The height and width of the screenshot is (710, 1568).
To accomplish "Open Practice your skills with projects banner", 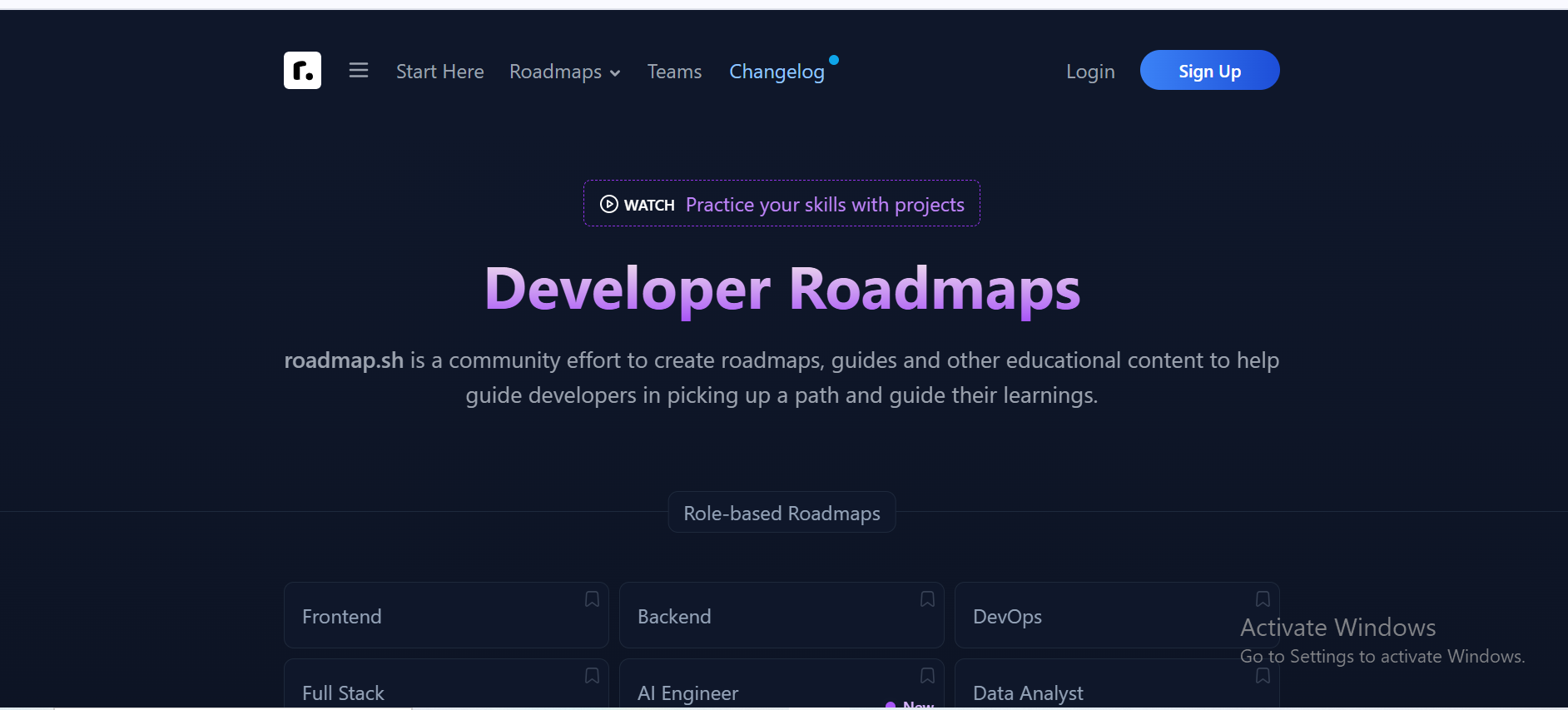I will point(782,204).
